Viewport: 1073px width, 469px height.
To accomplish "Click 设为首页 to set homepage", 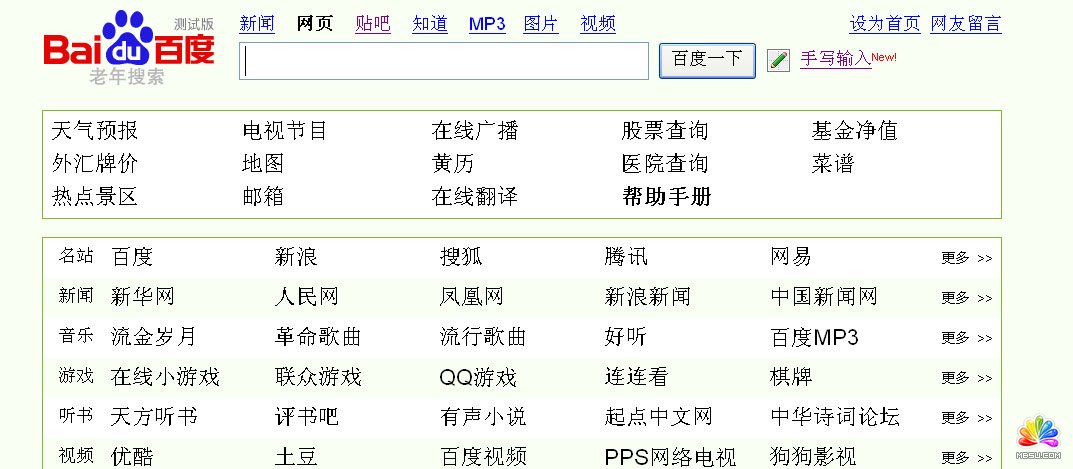I will (884, 24).
